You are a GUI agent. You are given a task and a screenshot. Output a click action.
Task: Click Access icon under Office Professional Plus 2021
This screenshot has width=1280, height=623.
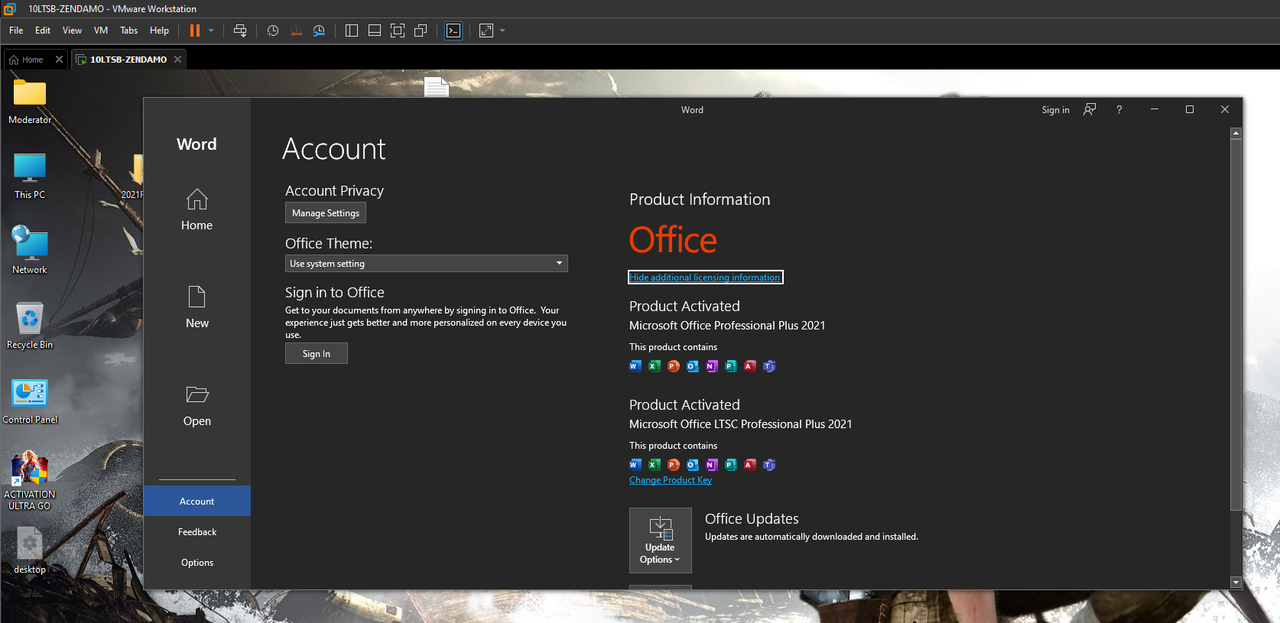pos(750,366)
